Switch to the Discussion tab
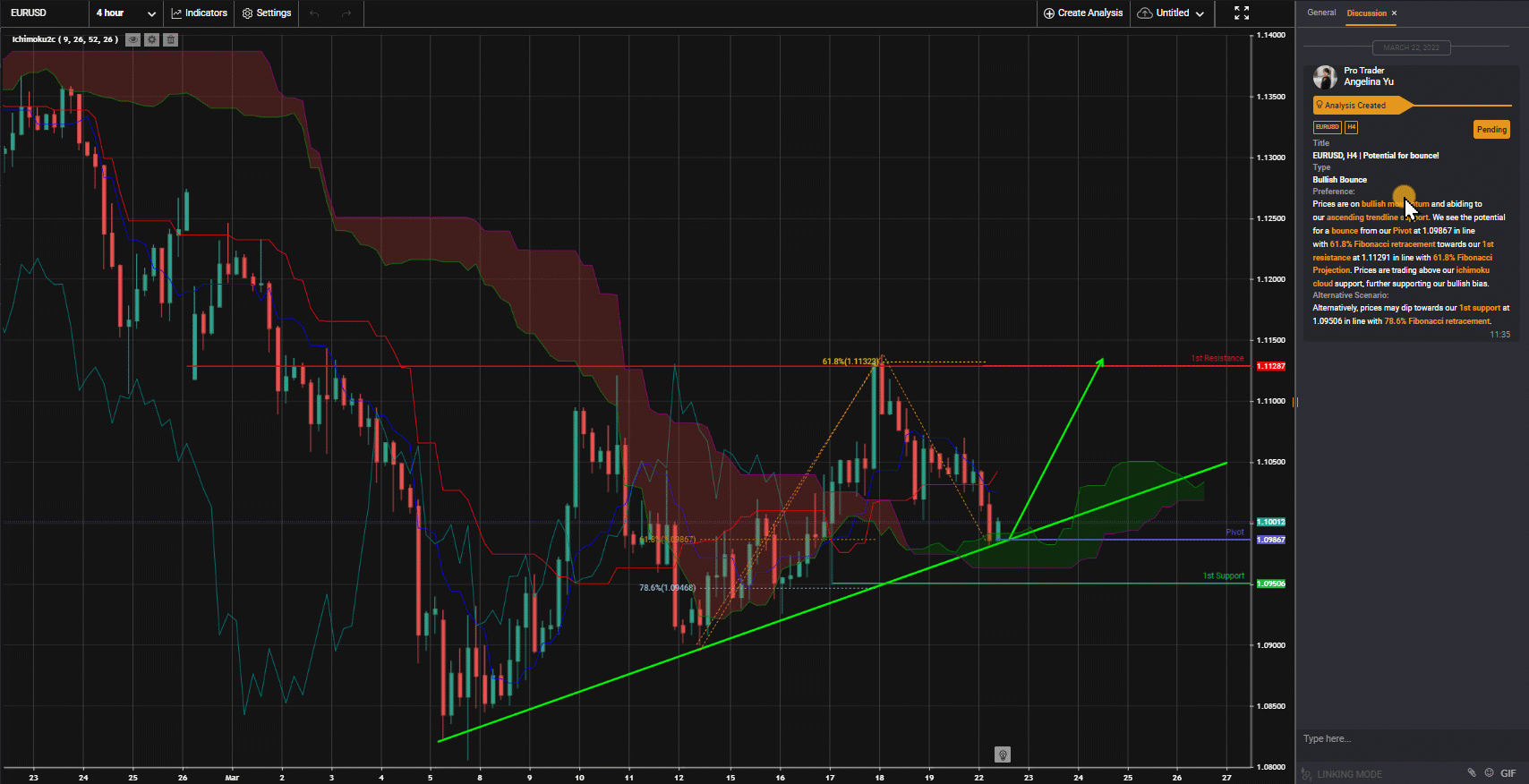This screenshot has height=784, width=1529. pos(1366,13)
